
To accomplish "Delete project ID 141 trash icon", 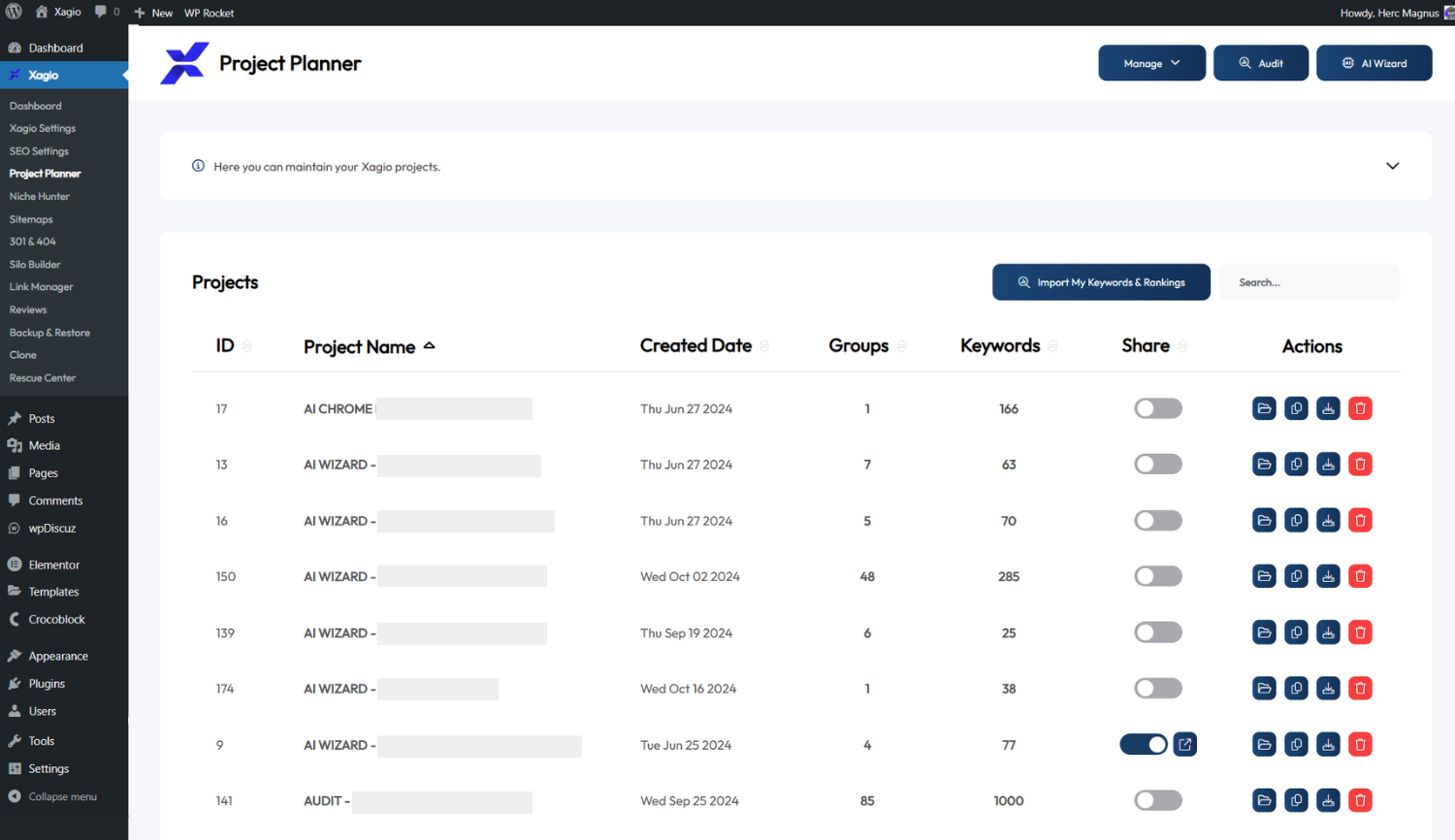I will tap(1360, 800).
